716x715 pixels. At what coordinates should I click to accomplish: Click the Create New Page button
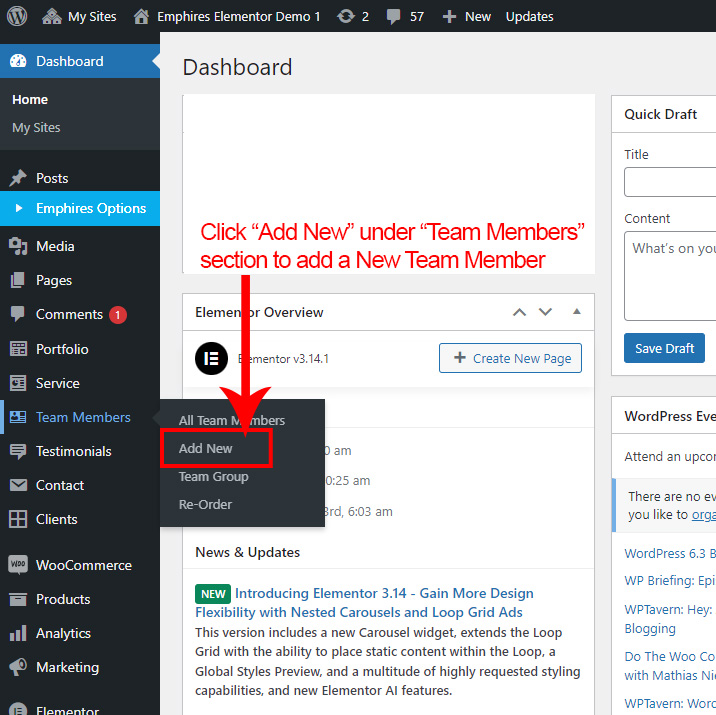pos(510,358)
